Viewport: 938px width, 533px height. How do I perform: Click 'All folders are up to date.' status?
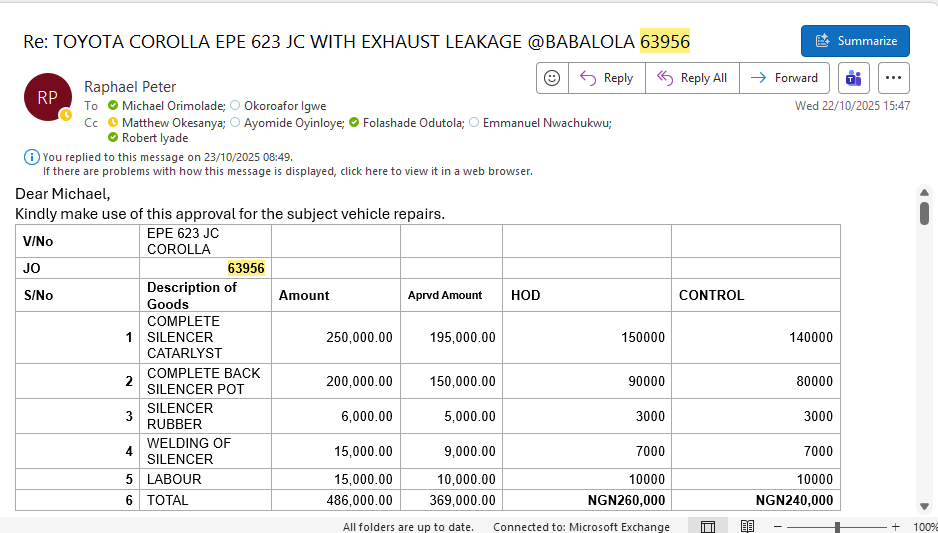[408, 527]
